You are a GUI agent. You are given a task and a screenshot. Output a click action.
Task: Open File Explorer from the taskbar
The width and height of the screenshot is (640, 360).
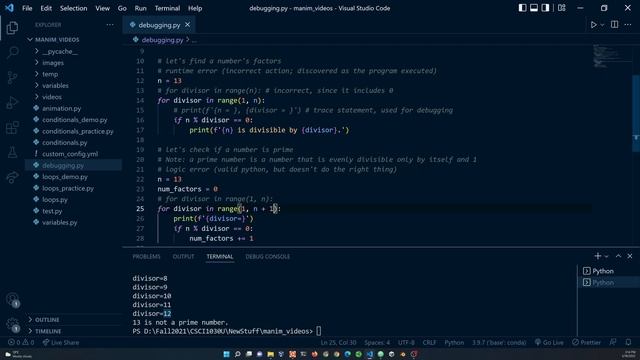tap(271, 354)
